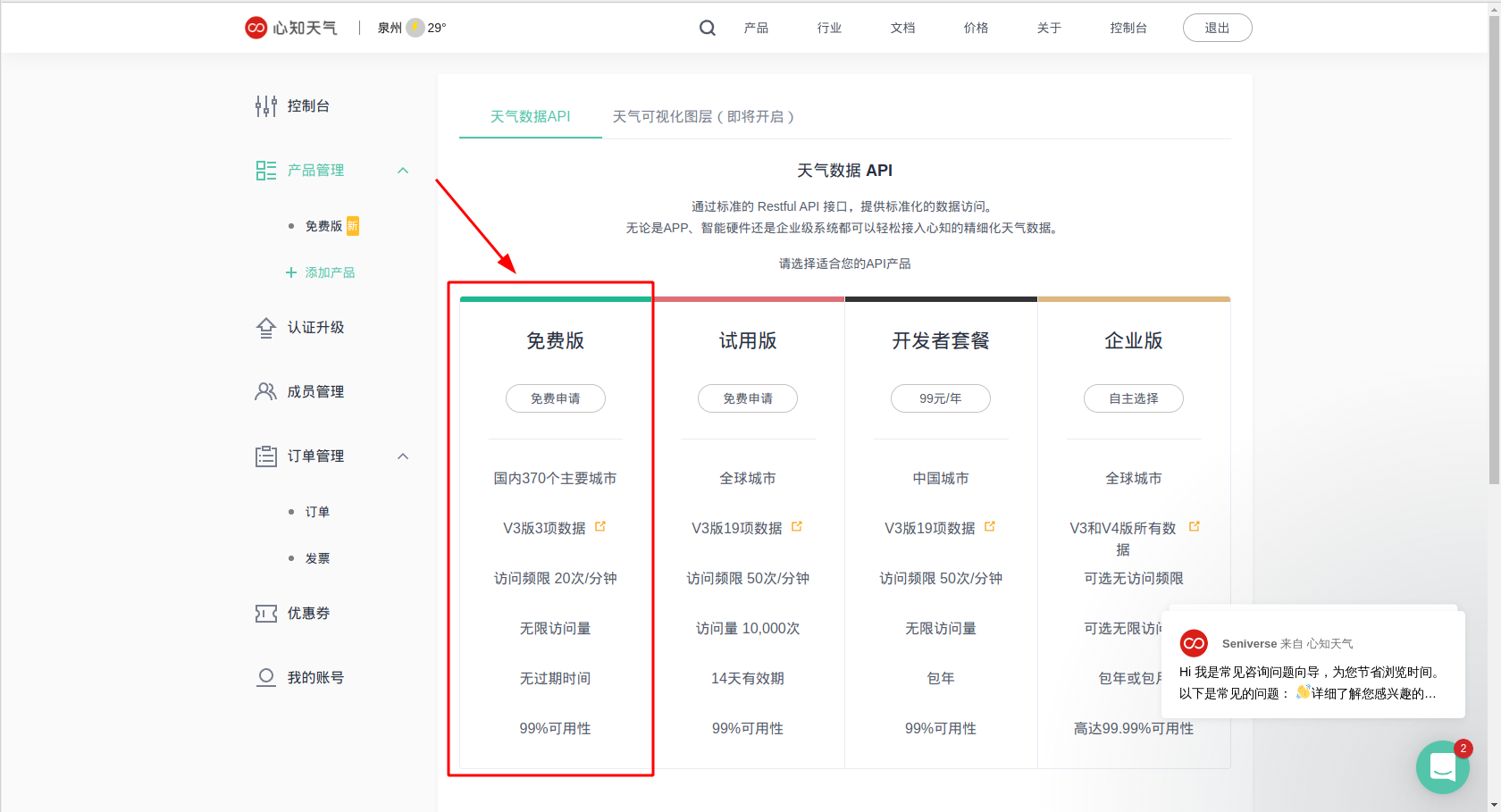Expand the 订单管理 chevron again

click(403, 456)
